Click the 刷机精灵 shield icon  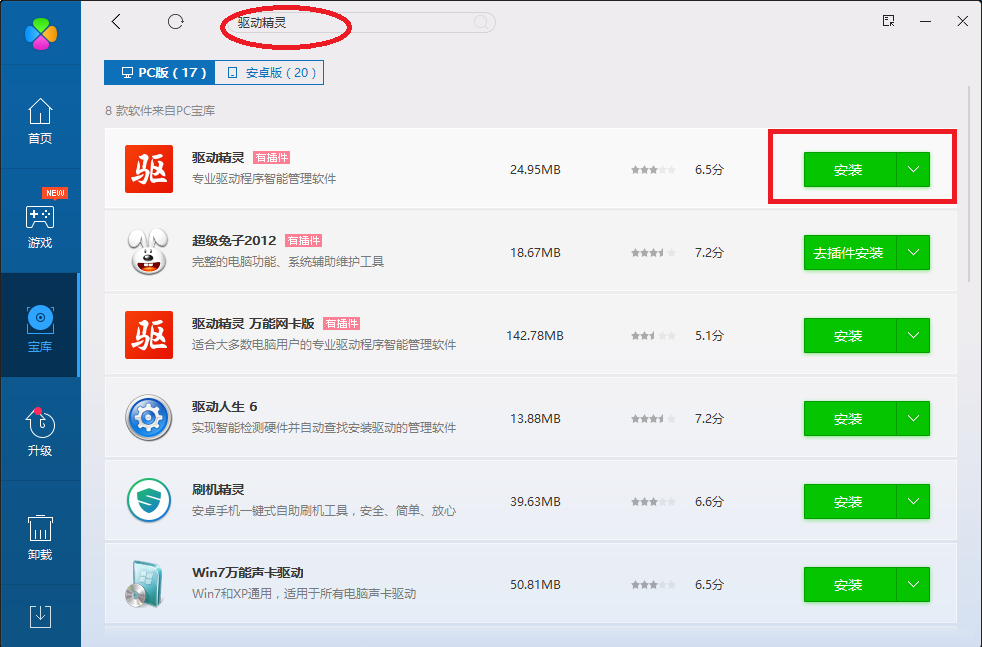(148, 500)
